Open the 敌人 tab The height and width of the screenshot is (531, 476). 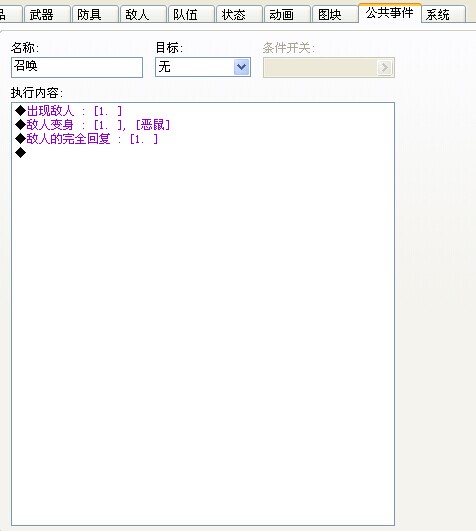[x=143, y=15]
